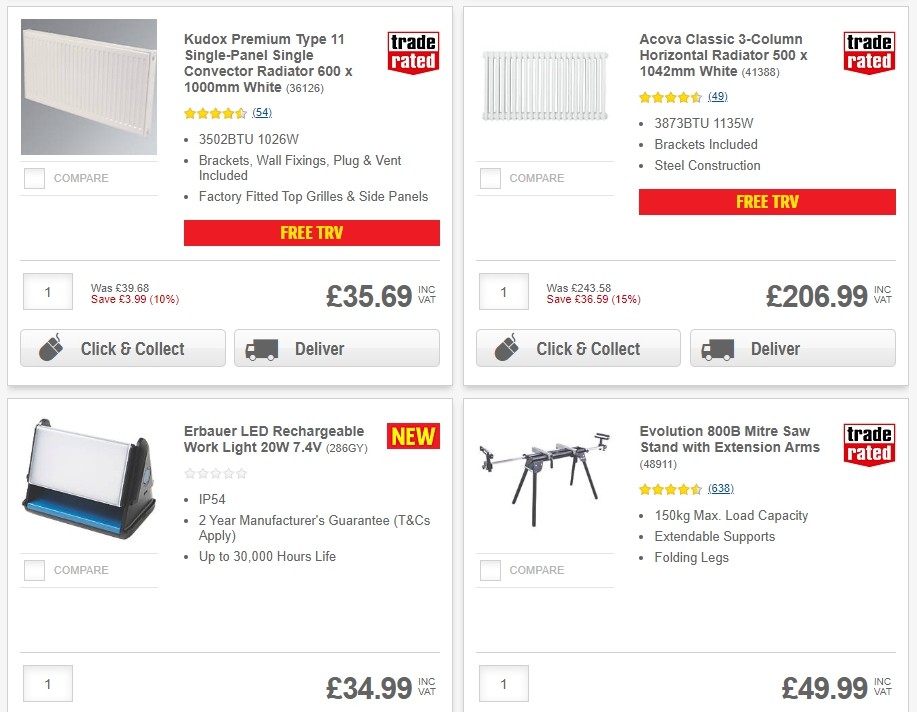Click the FREE TRV banner on Acova listing
Image resolution: width=917 pixels, height=712 pixels.
click(x=767, y=202)
